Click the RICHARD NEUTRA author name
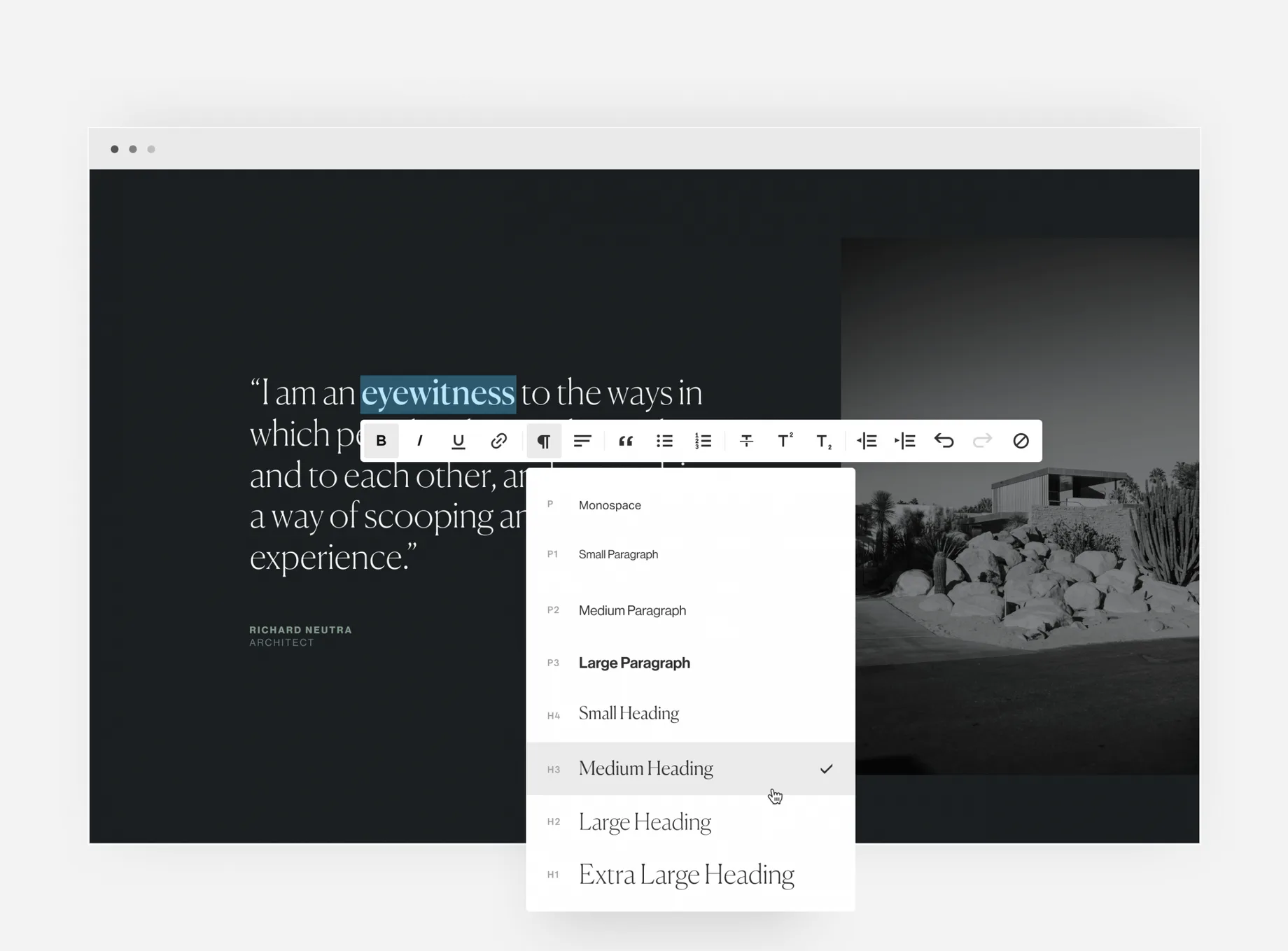This screenshot has height=951, width=1288. tap(301, 630)
